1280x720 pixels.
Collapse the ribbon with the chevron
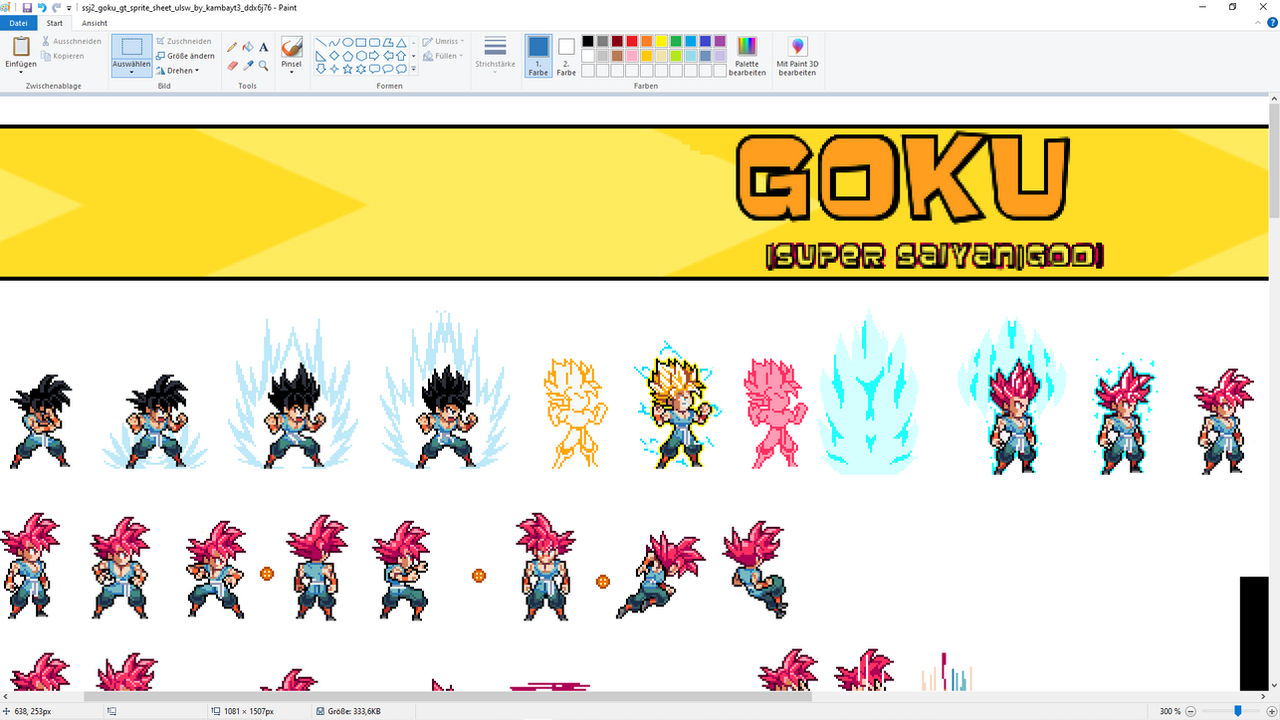pos(1257,23)
